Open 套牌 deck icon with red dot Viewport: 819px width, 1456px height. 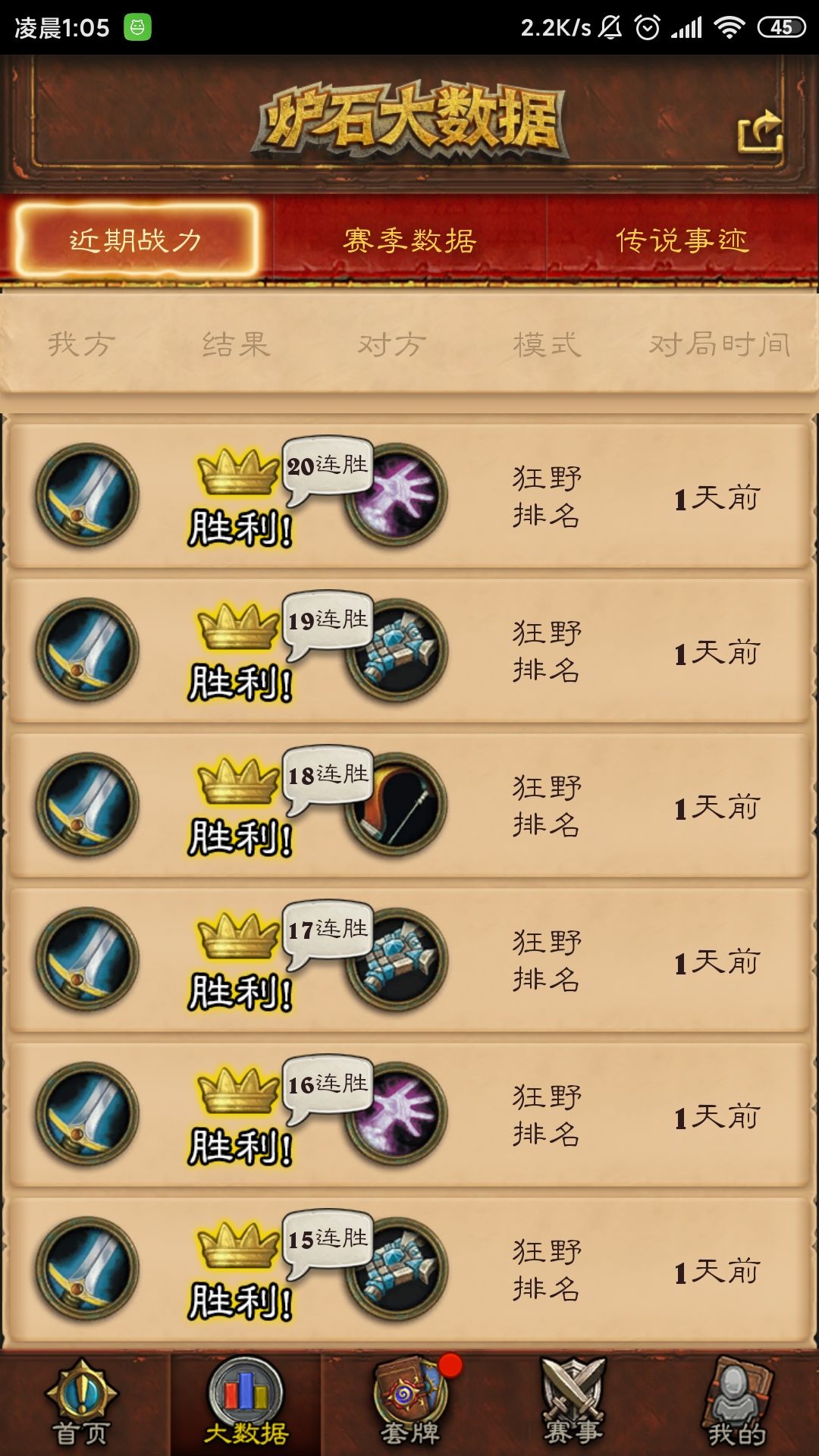point(411,1403)
